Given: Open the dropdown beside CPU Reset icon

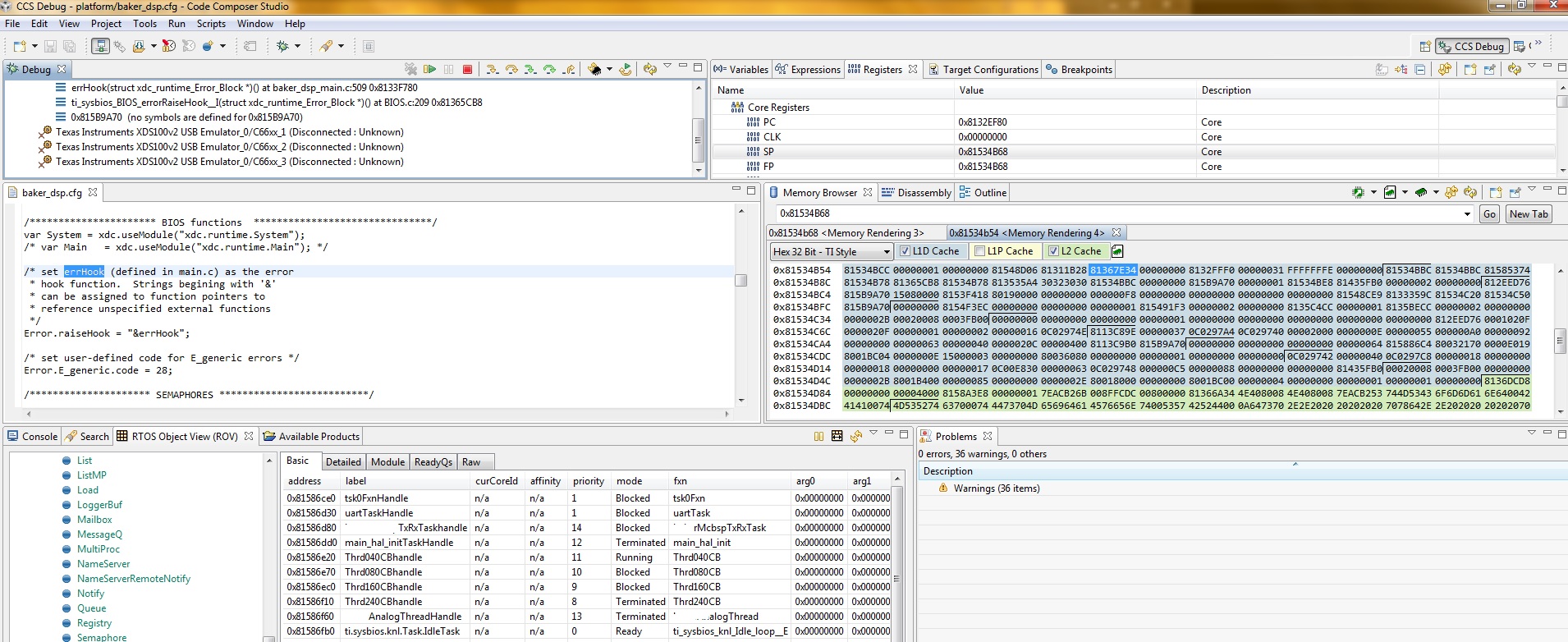Looking at the screenshot, I should pos(608,69).
